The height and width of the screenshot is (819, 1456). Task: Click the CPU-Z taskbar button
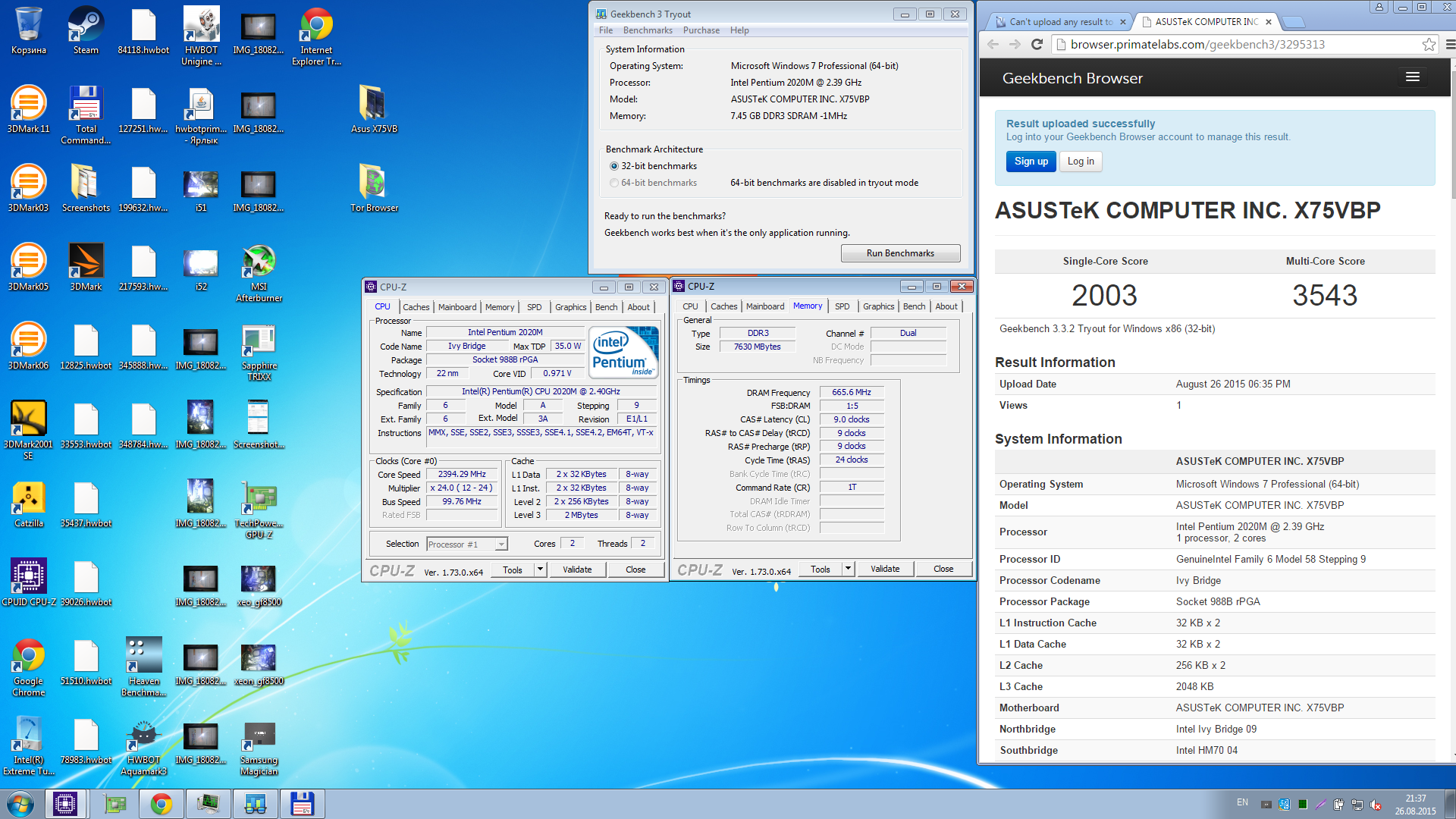click(65, 804)
